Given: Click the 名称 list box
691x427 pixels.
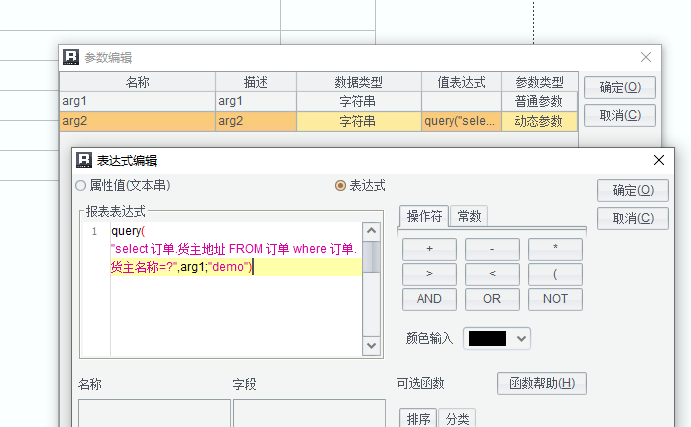Looking at the screenshot, I should coord(154,413).
